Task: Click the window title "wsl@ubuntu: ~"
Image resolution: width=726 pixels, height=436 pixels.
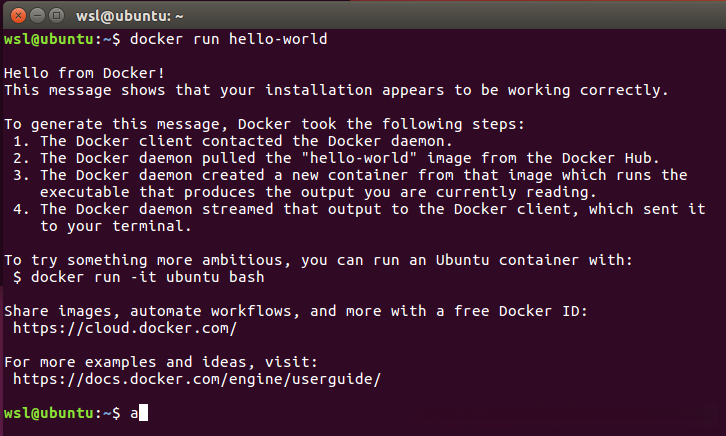Action: pos(127,15)
